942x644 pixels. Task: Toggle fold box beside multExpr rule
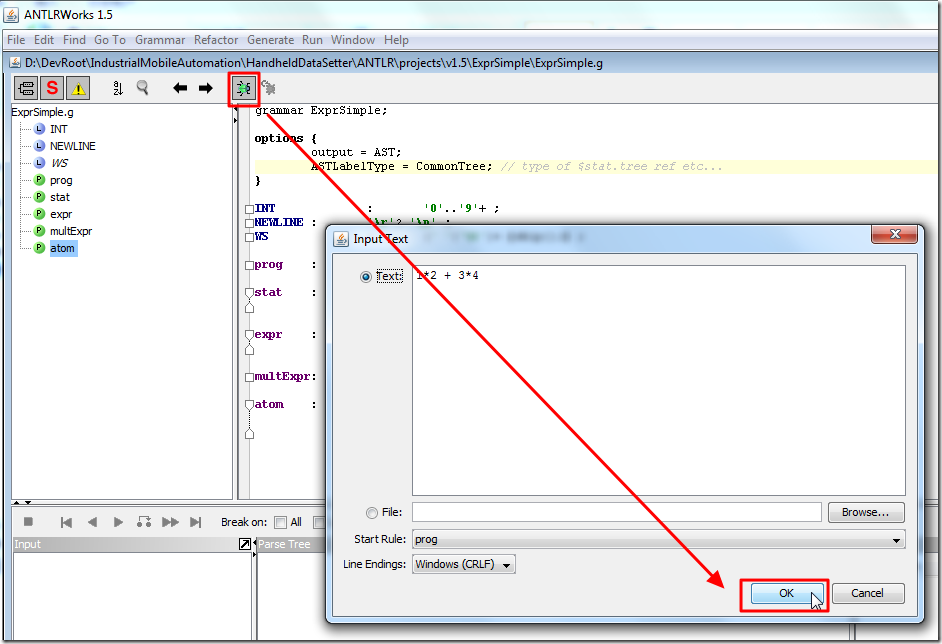pyautogui.click(x=249, y=377)
